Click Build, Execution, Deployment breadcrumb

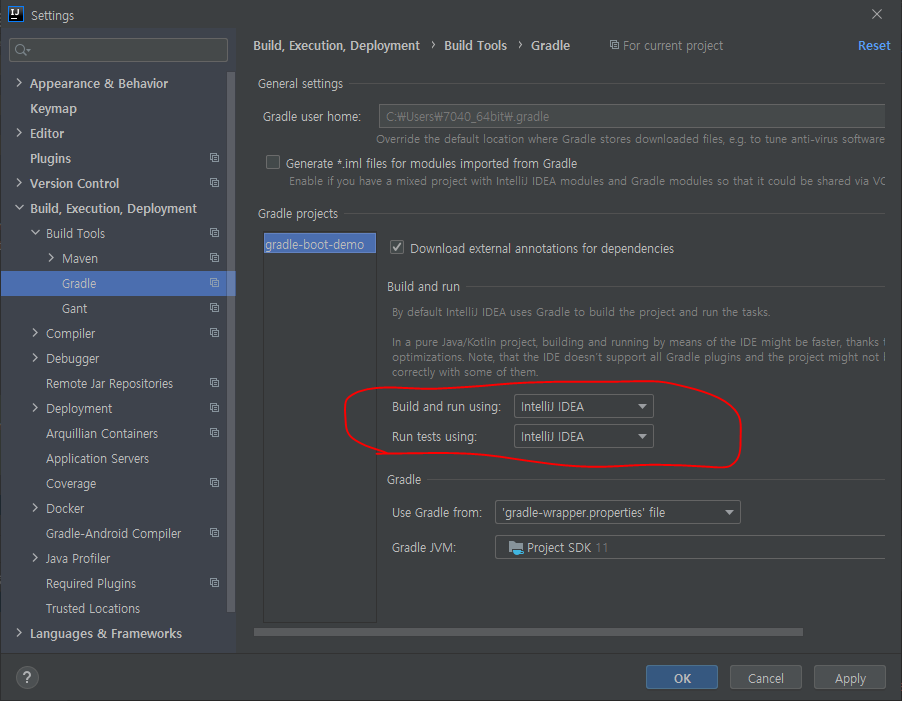(337, 45)
